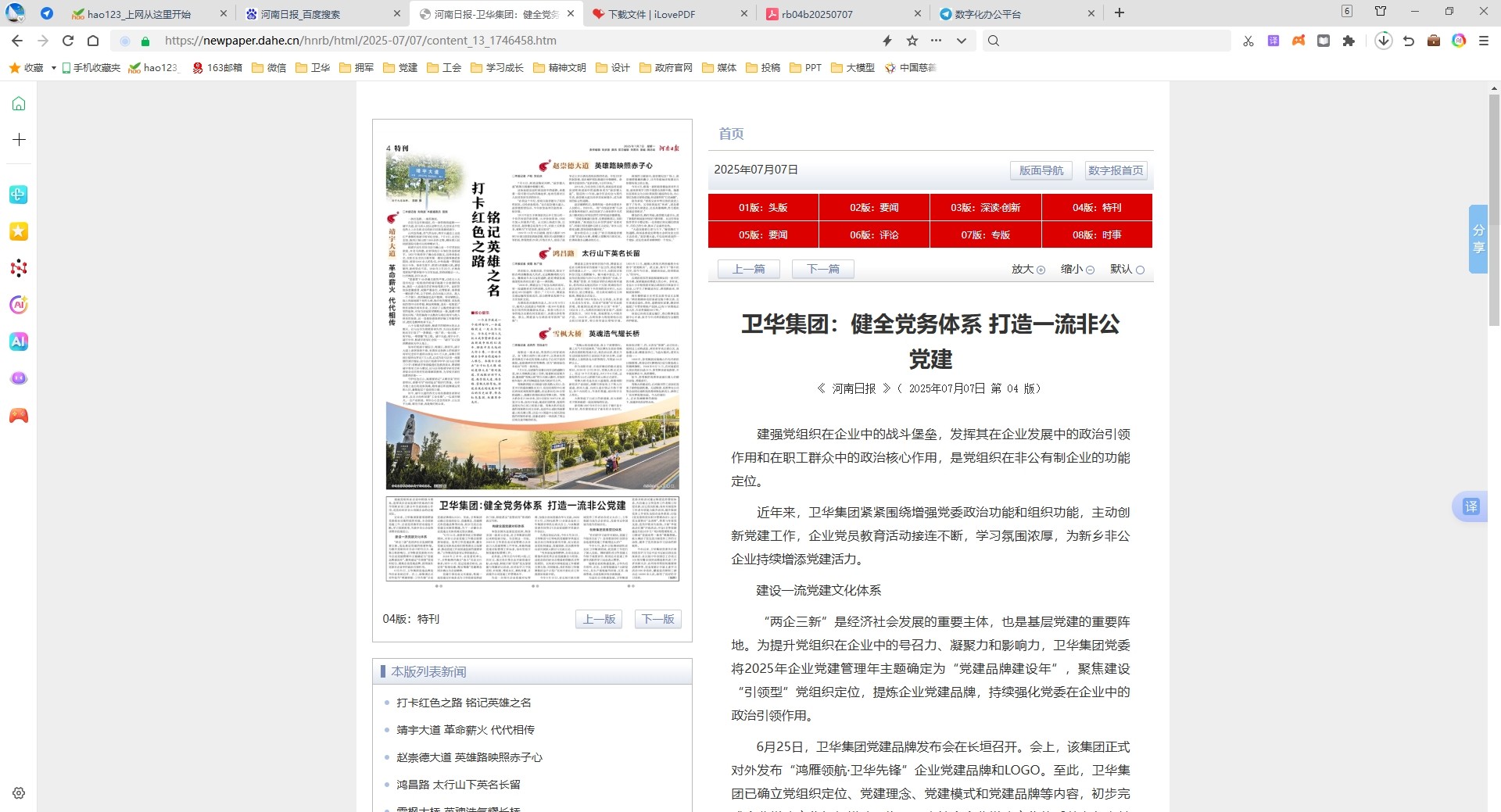Open the sidebar game controller icon
The width and height of the screenshot is (1501, 812).
[19, 416]
